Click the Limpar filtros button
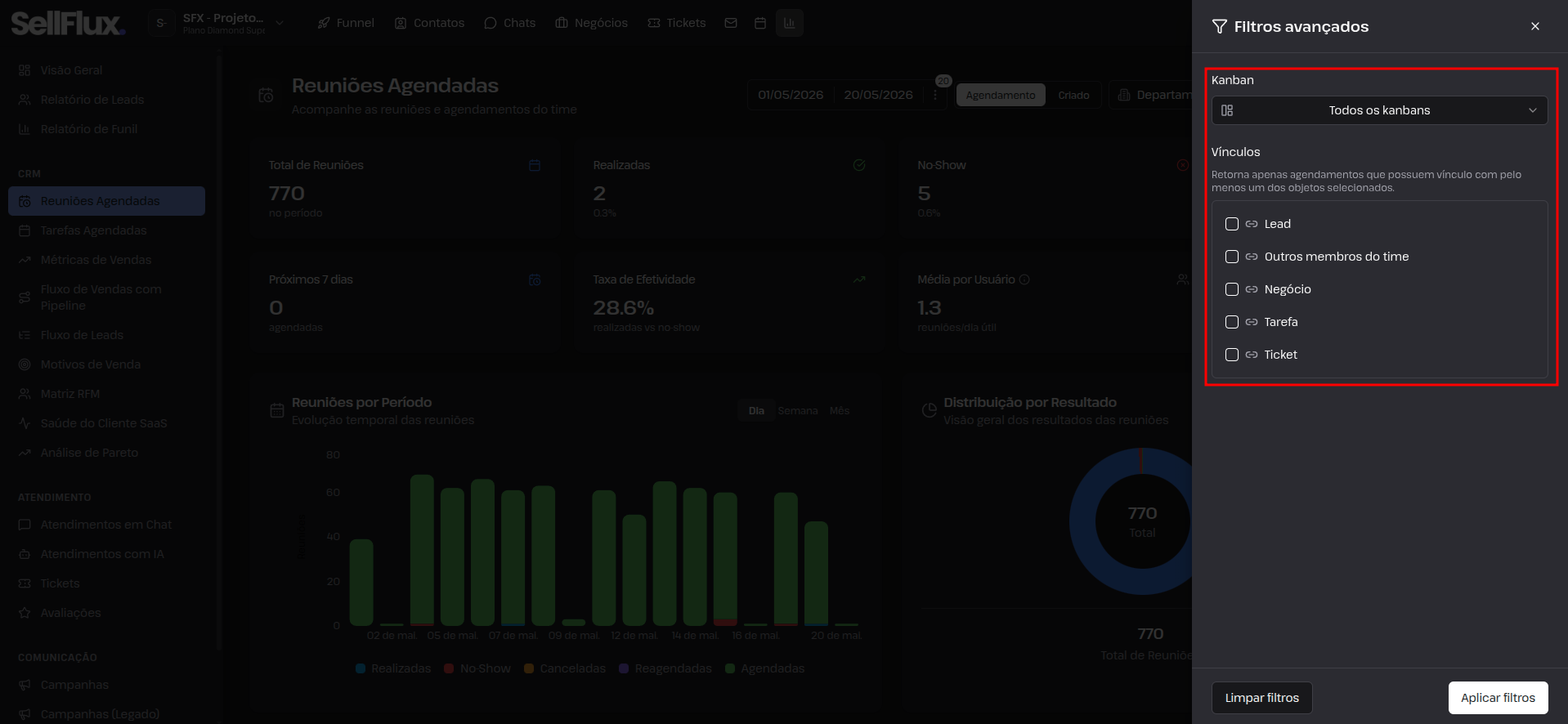The height and width of the screenshot is (724, 1568). [1261, 698]
